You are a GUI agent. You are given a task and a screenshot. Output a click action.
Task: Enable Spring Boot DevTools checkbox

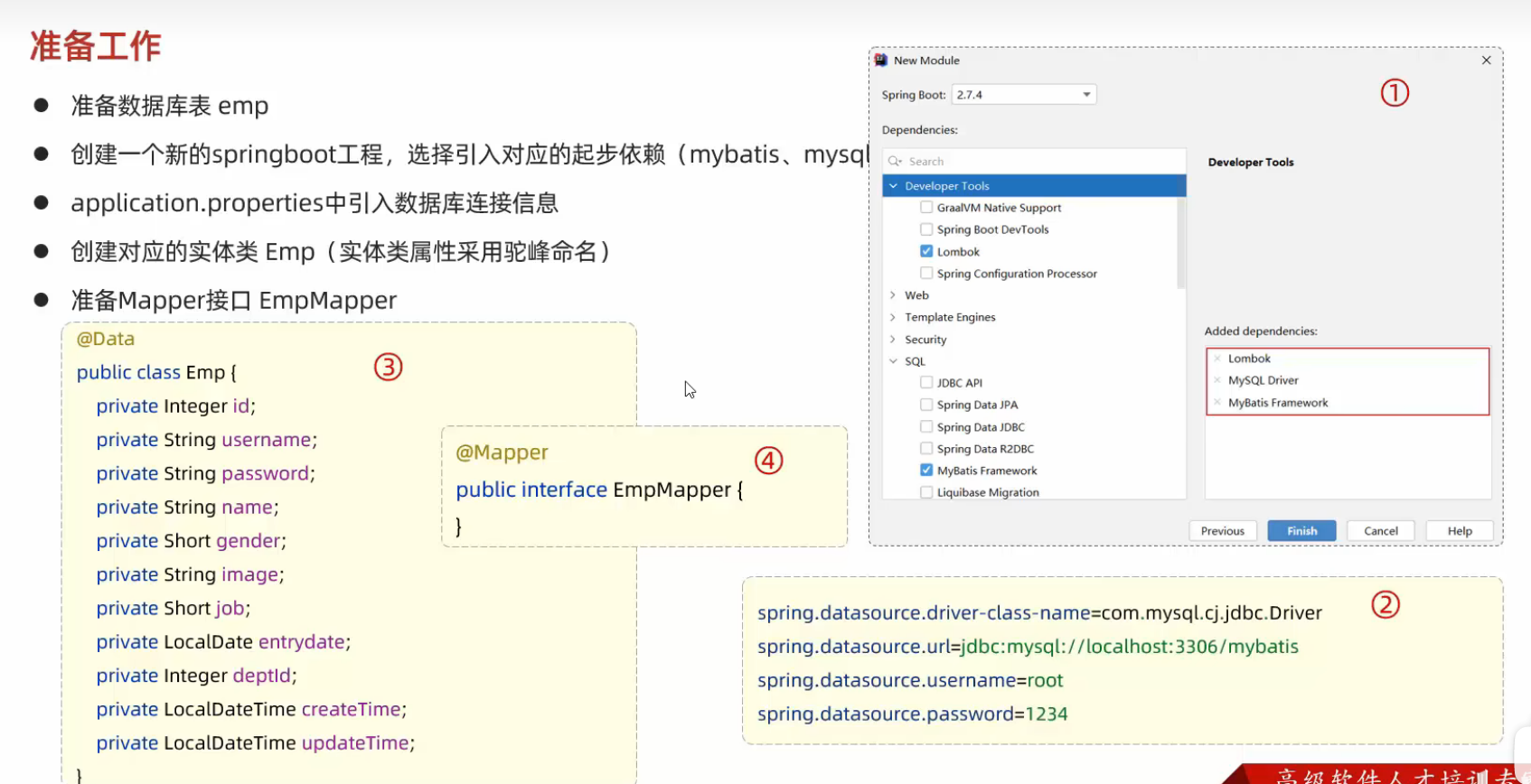click(926, 229)
